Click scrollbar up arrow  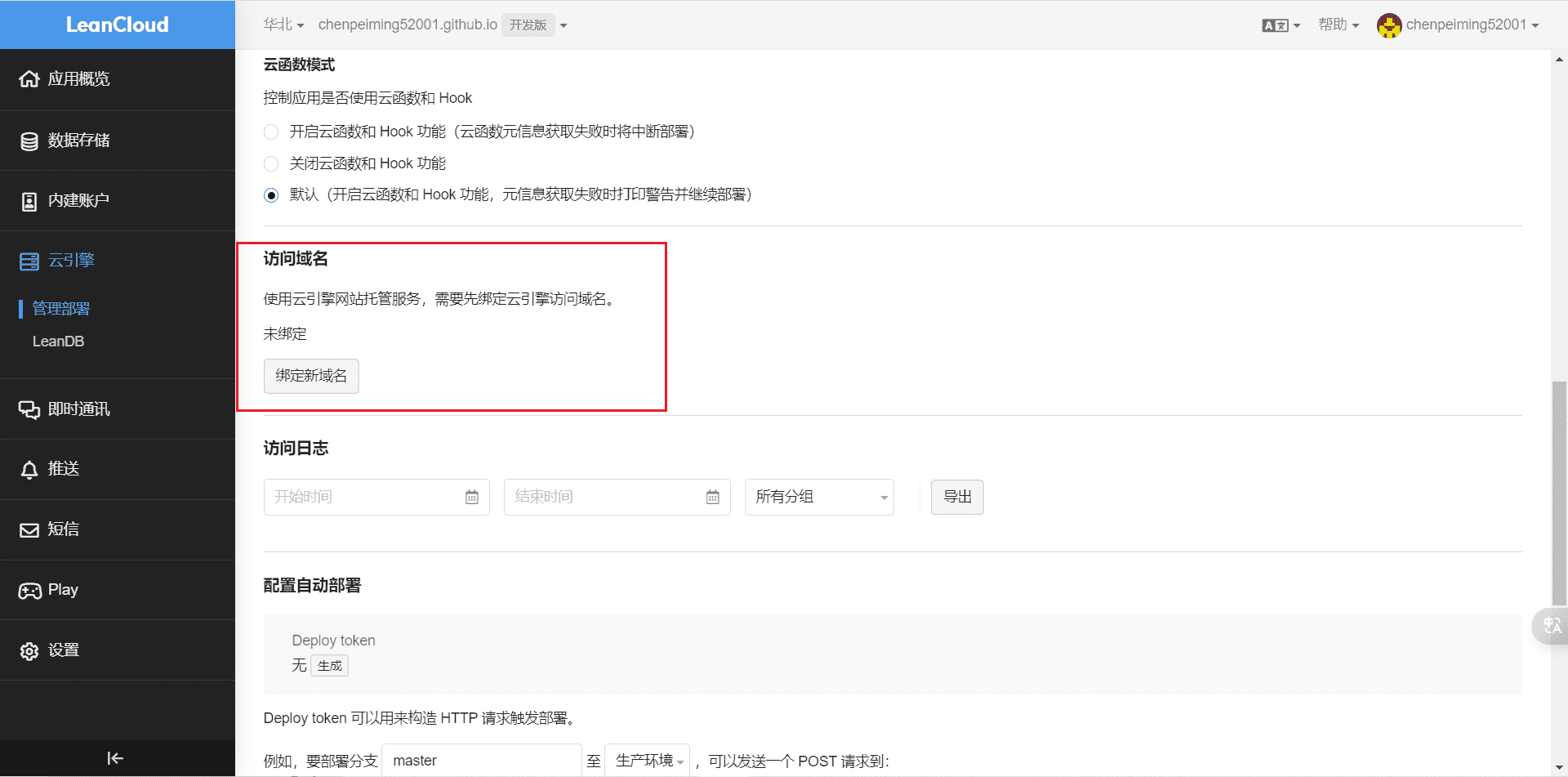[1560, 59]
